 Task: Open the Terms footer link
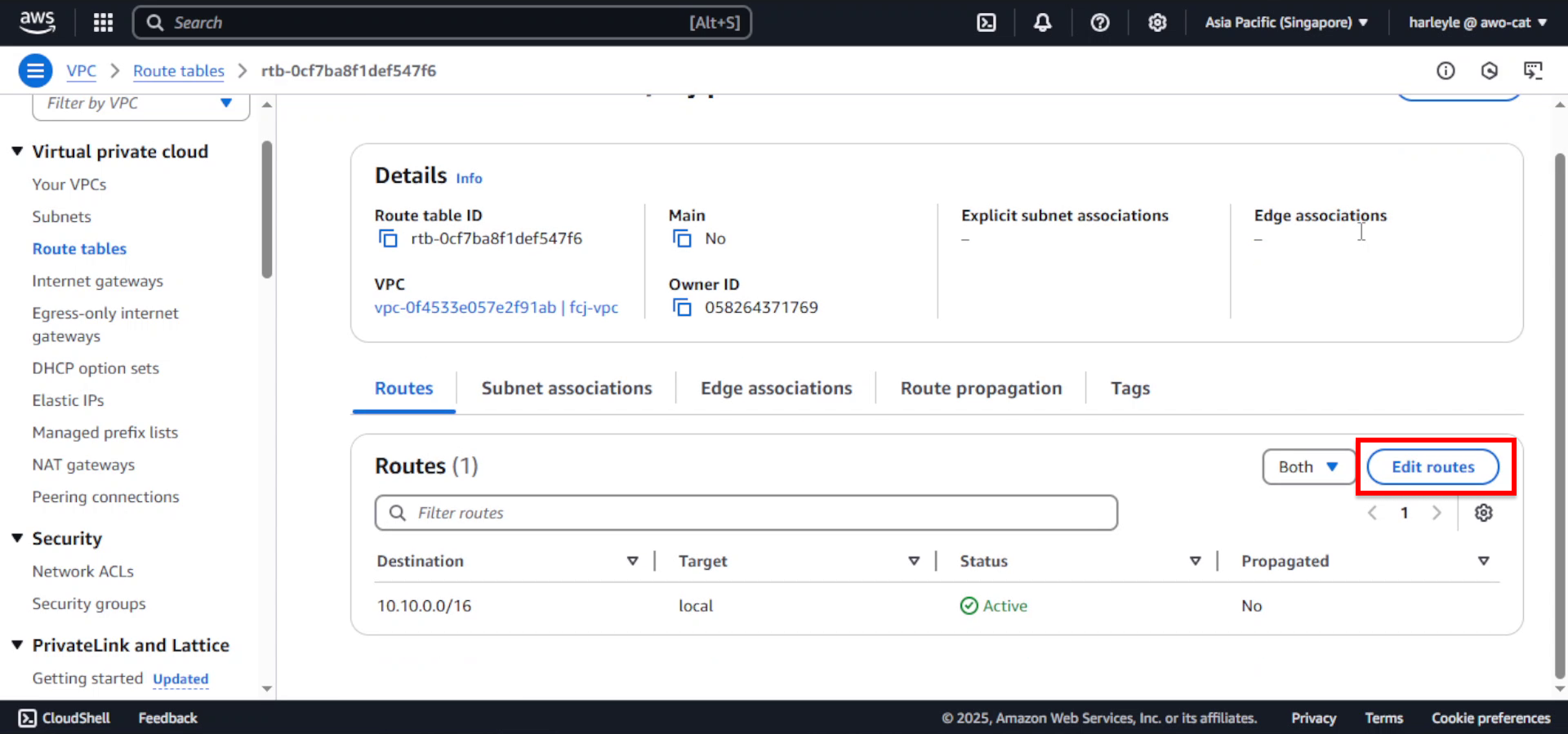click(1383, 718)
